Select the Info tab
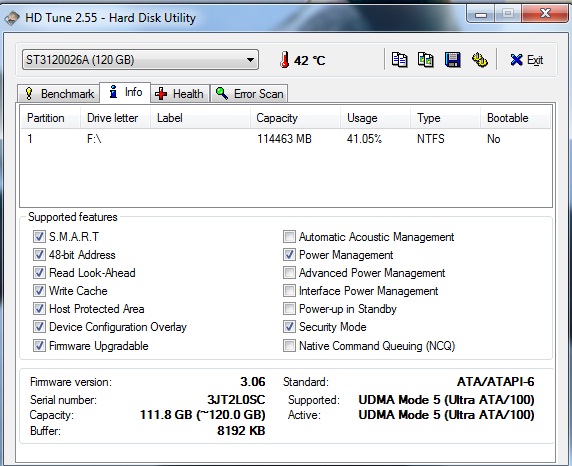The image size is (572, 466). 125,92
